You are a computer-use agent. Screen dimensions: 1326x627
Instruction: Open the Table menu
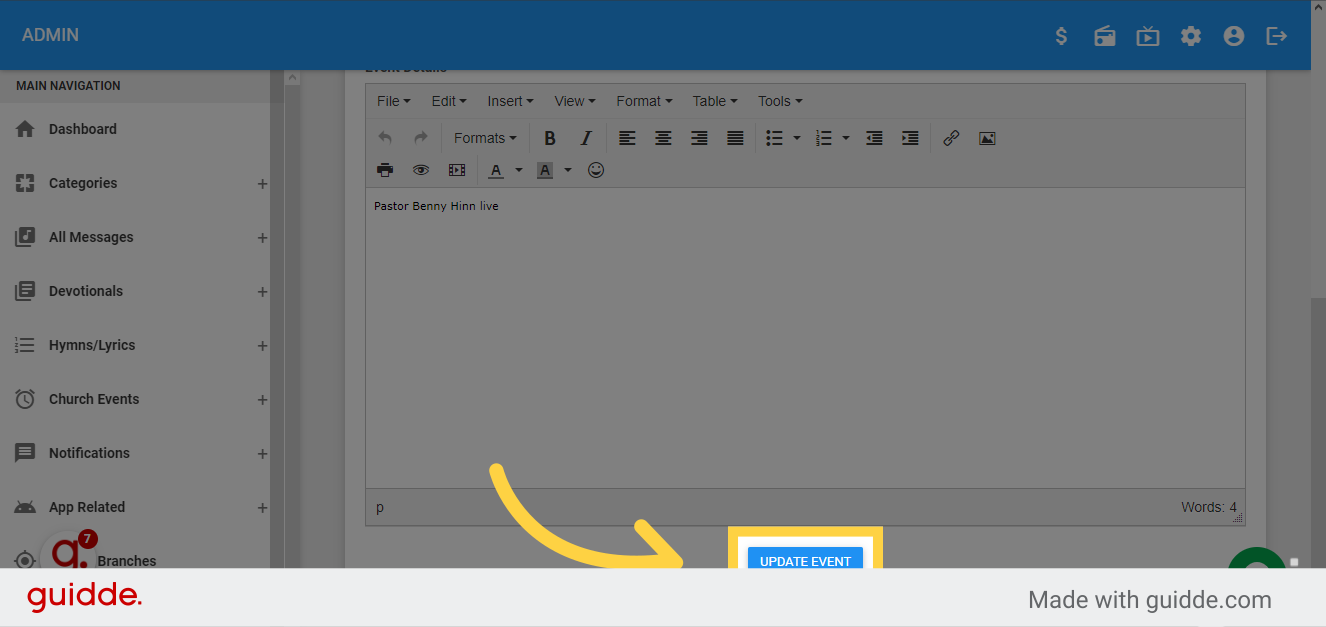click(714, 101)
